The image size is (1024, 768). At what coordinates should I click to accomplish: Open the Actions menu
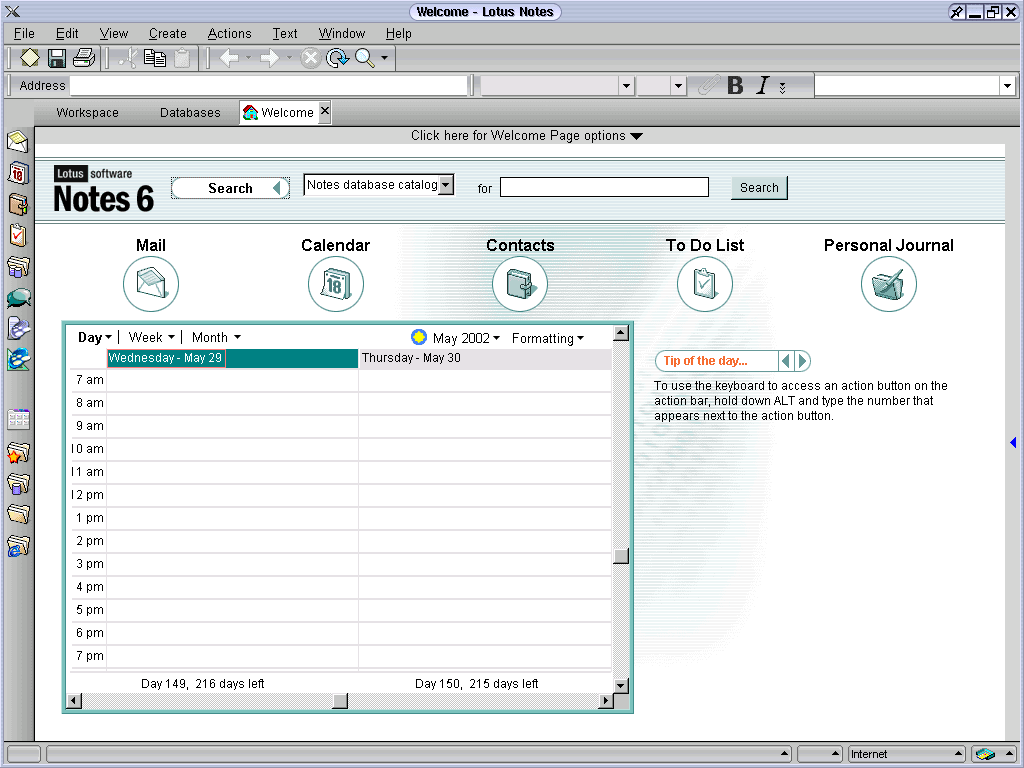(x=229, y=33)
